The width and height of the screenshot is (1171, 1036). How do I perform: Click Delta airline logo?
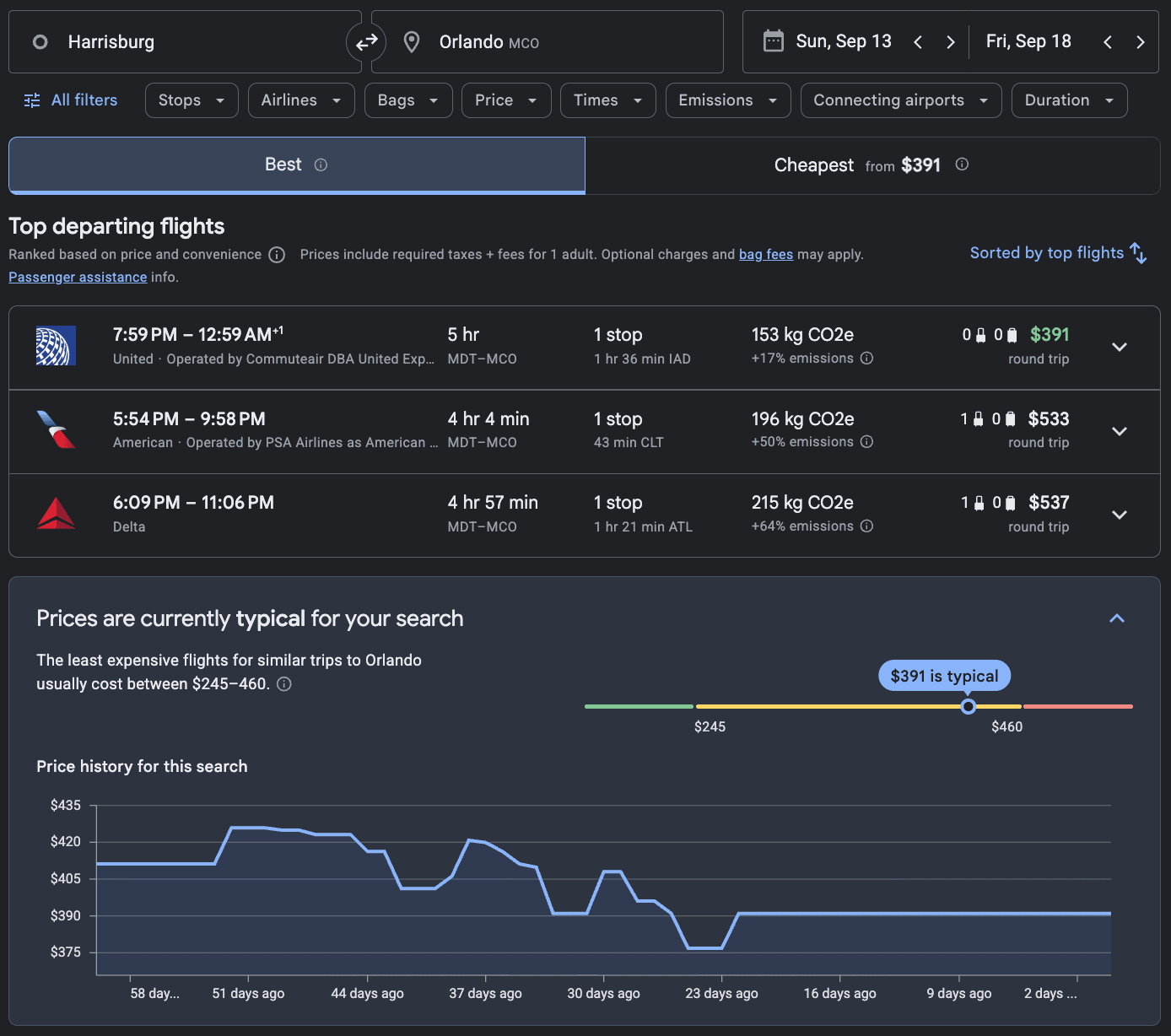[56, 514]
